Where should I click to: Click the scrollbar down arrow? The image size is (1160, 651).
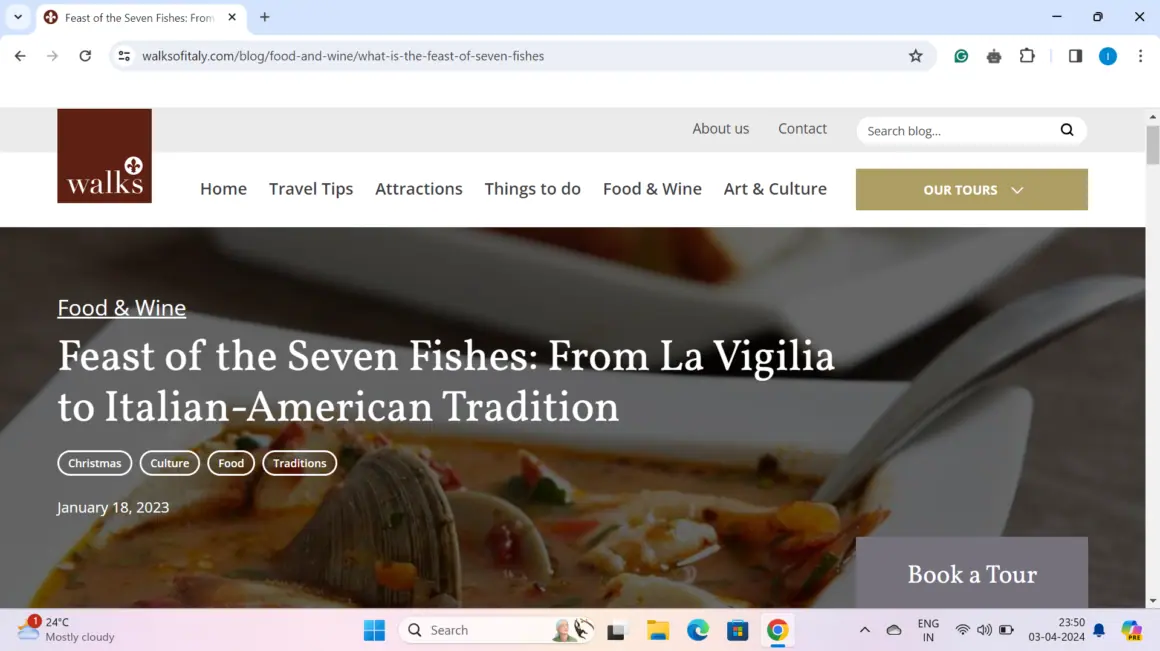(x=1153, y=601)
